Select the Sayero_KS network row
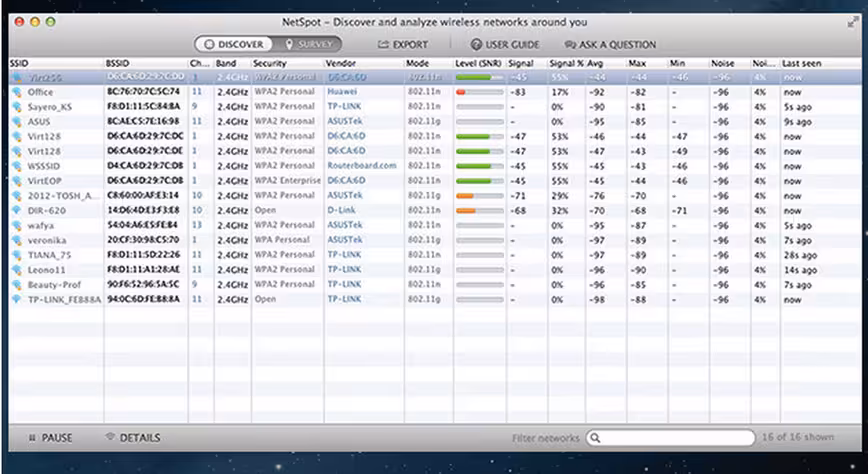 point(435,107)
